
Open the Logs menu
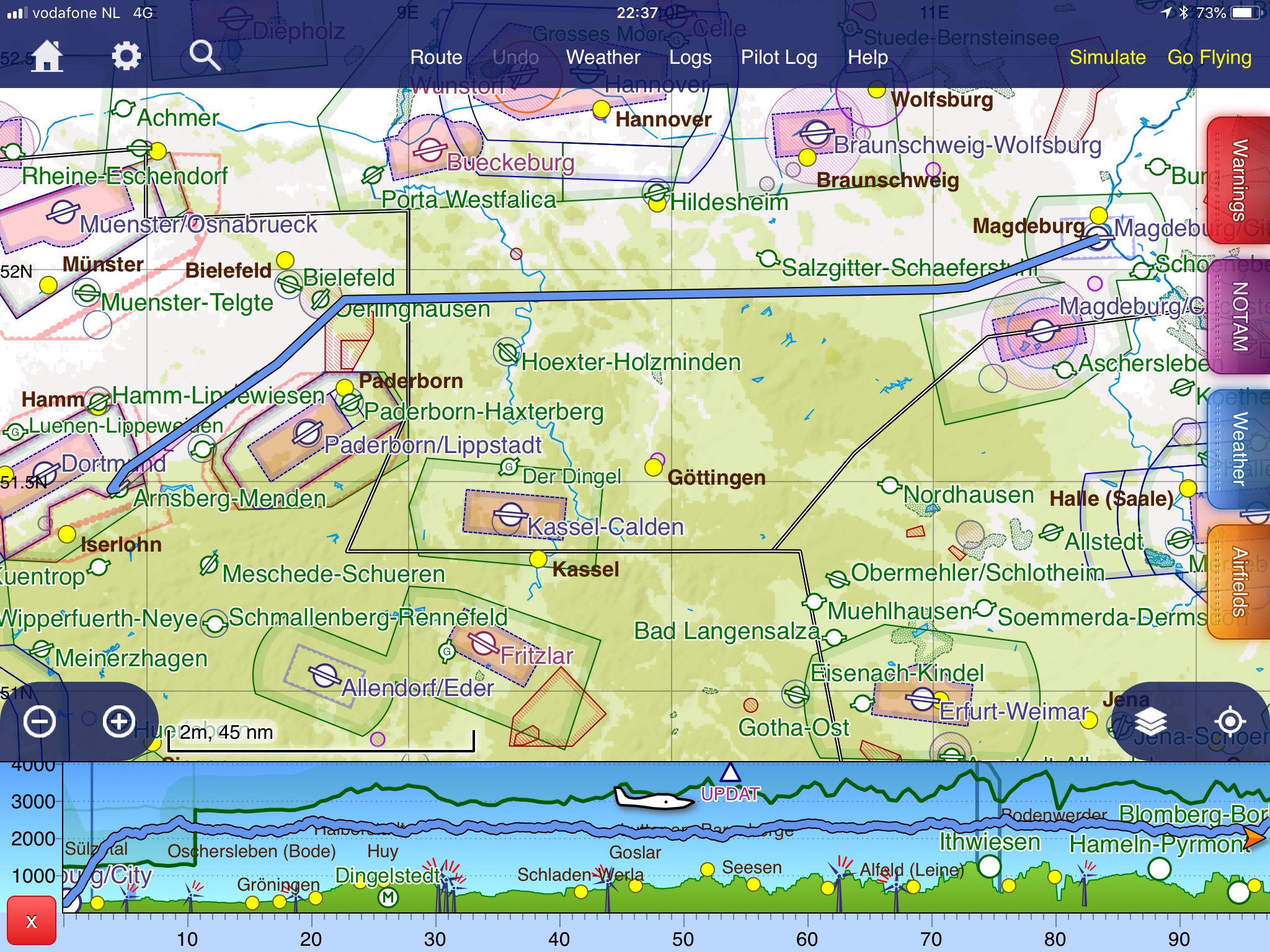pyautogui.click(x=690, y=58)
